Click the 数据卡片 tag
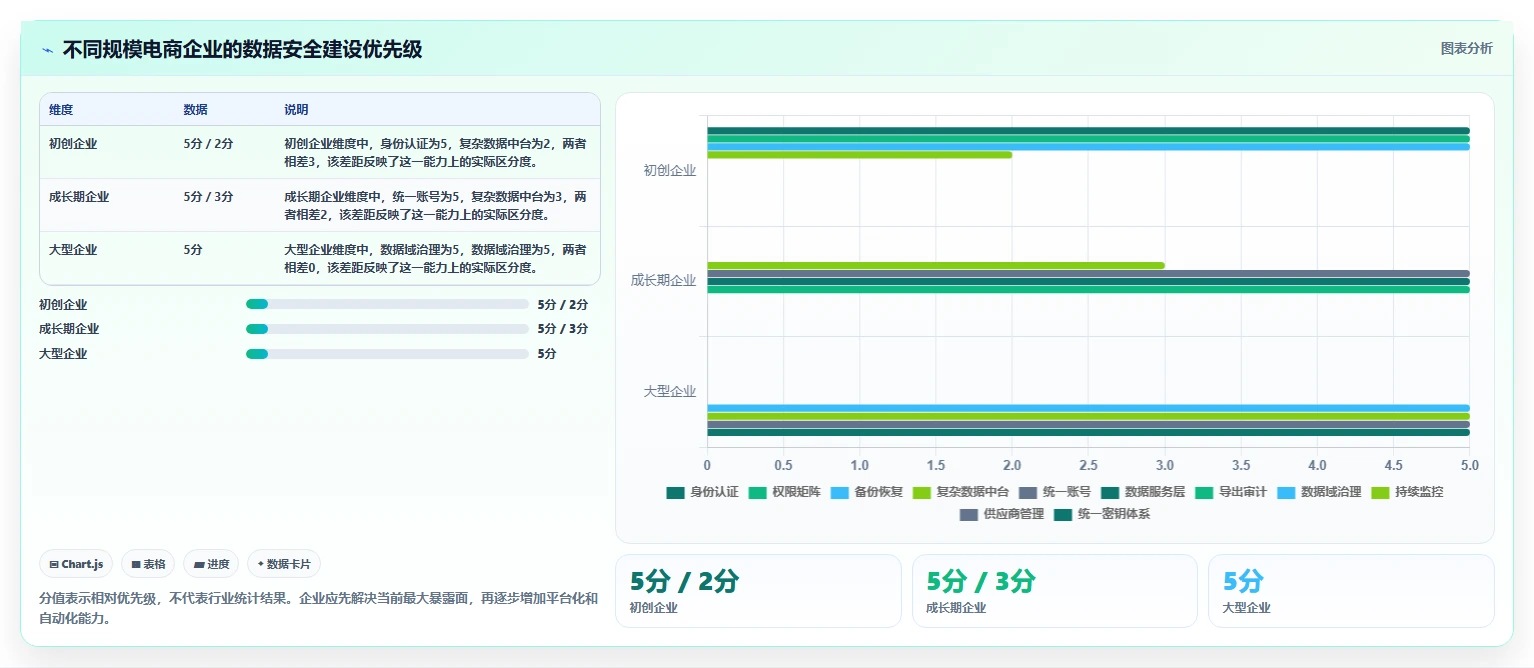The width and height of the screenshot is (1534, 668). click(284, 564)
